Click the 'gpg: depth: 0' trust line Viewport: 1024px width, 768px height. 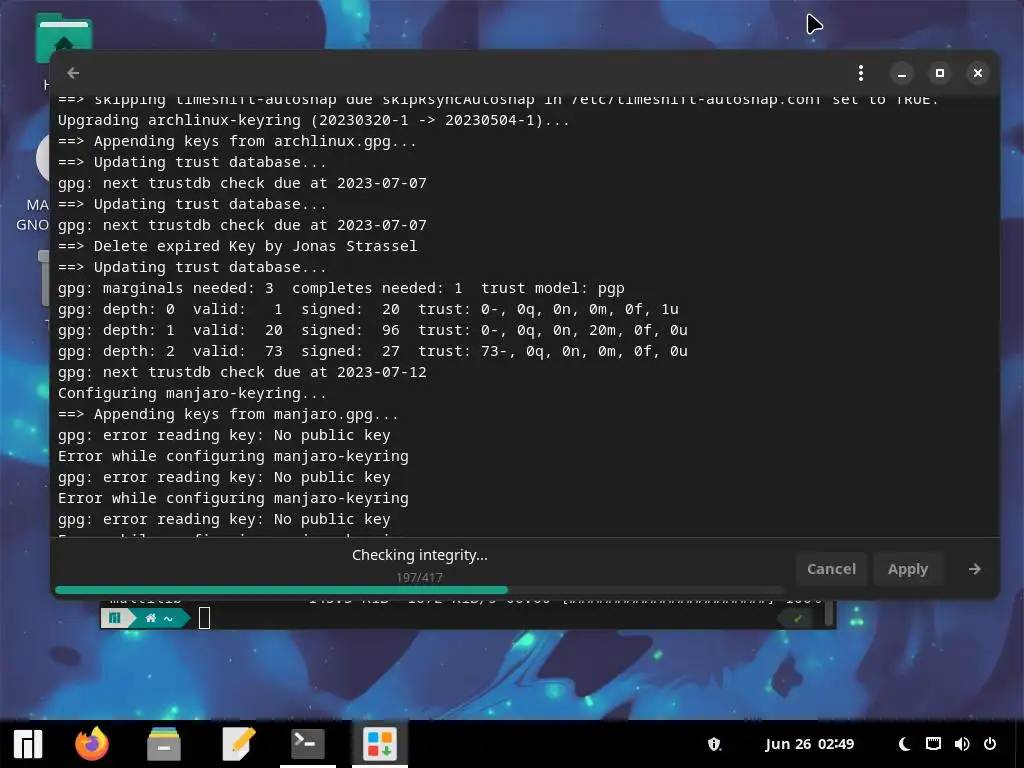point(368,309)
